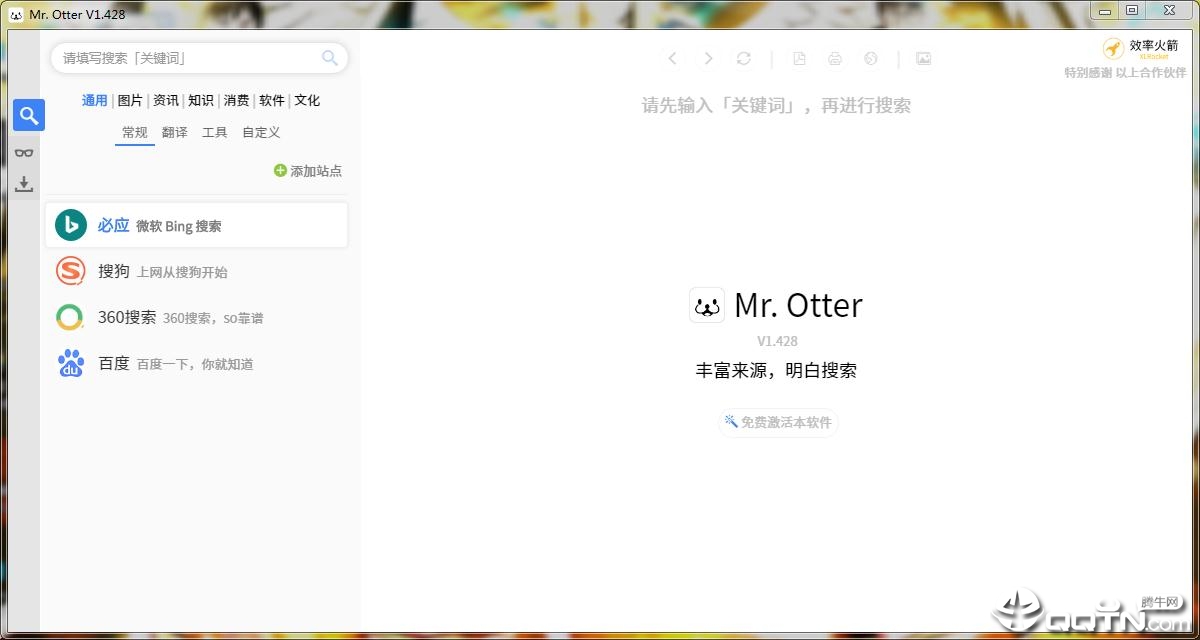
Task: Click the magnifier icon in the search box
Action: (329, 58)
